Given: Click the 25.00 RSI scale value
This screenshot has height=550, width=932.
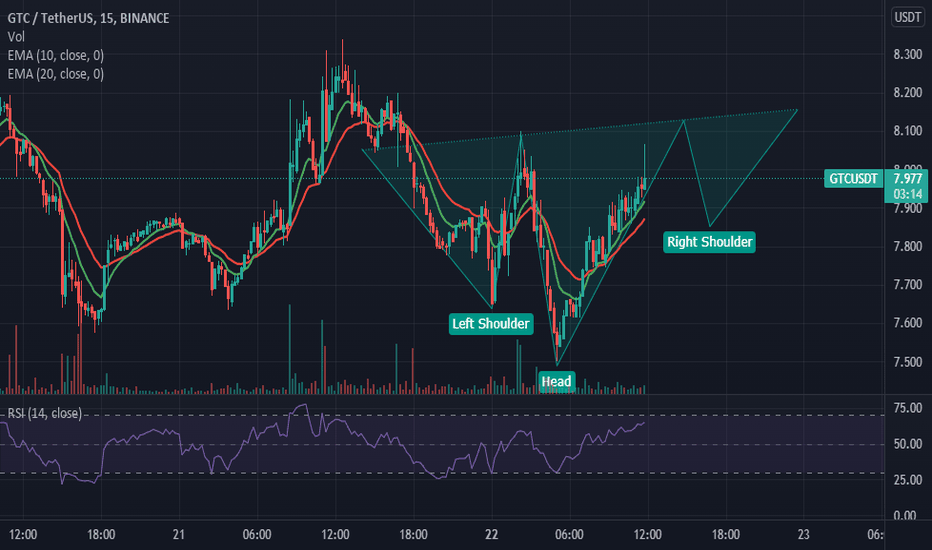Looking at the screenshot, I should [x=908, y=480].
